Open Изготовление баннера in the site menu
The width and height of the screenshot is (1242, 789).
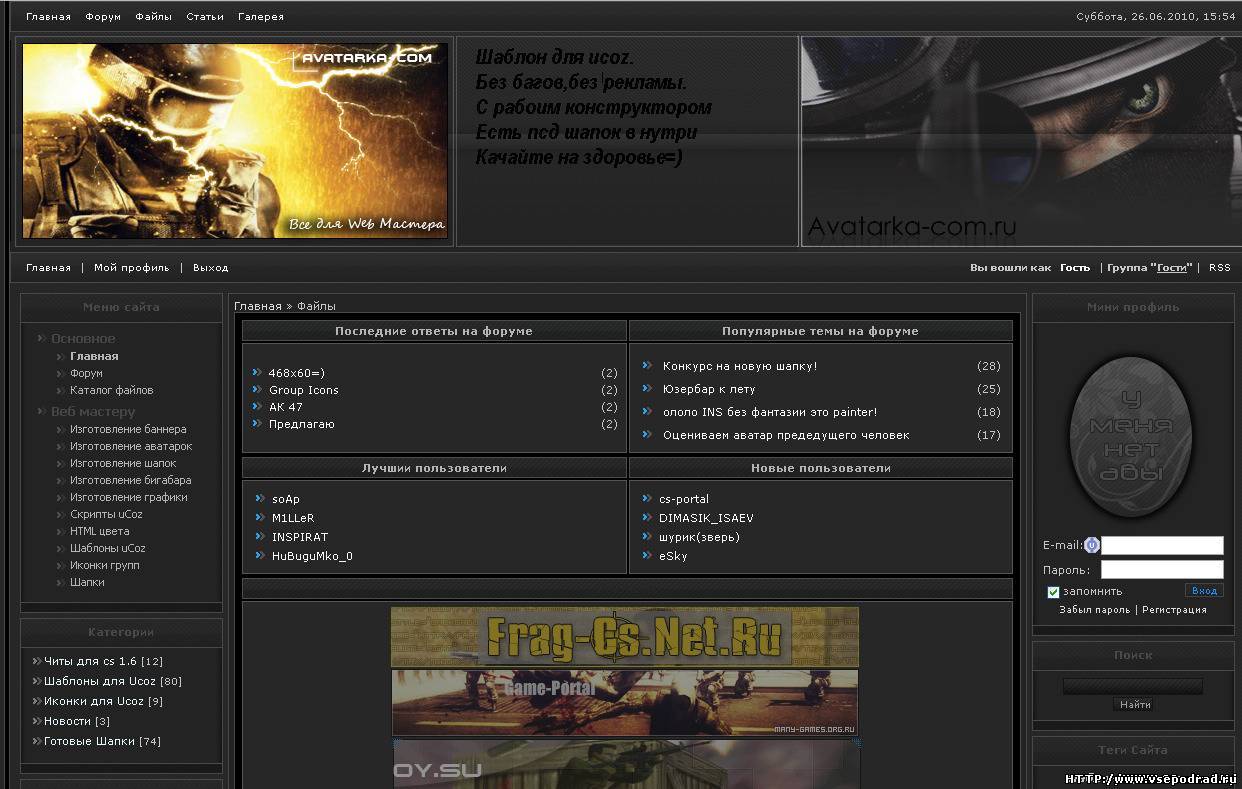pos(128,429)
